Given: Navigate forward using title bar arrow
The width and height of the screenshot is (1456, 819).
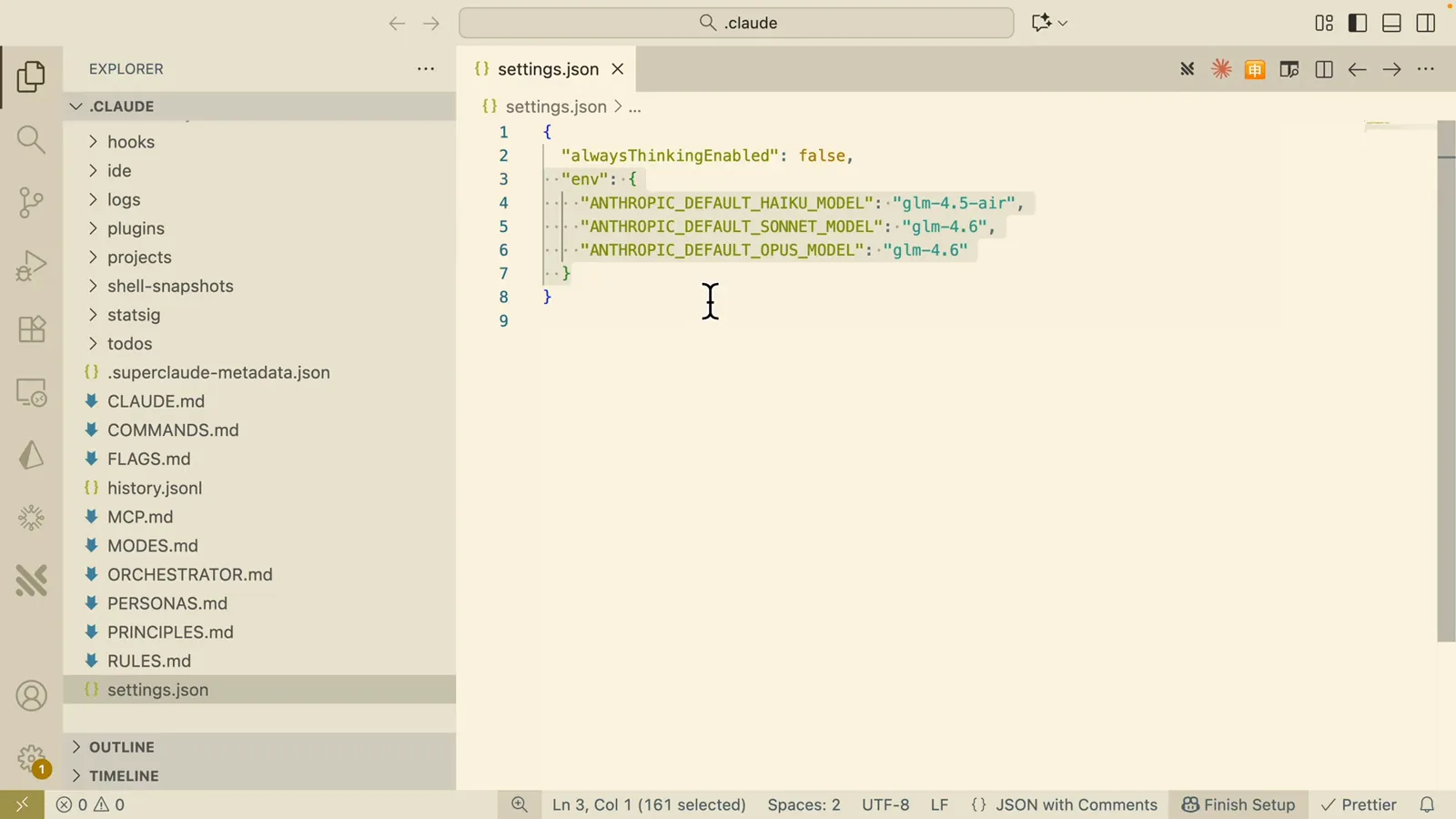Looking at the screenshot, I should pos(431,24).
